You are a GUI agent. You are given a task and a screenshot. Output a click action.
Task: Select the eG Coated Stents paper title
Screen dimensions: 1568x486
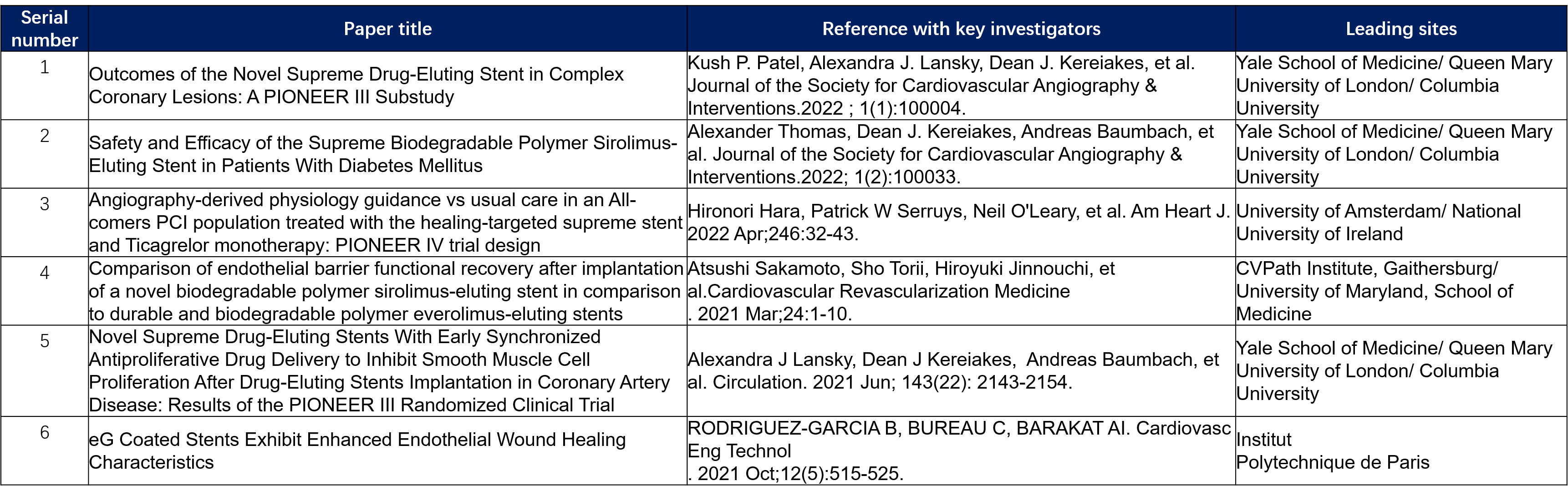click(356, 451)
